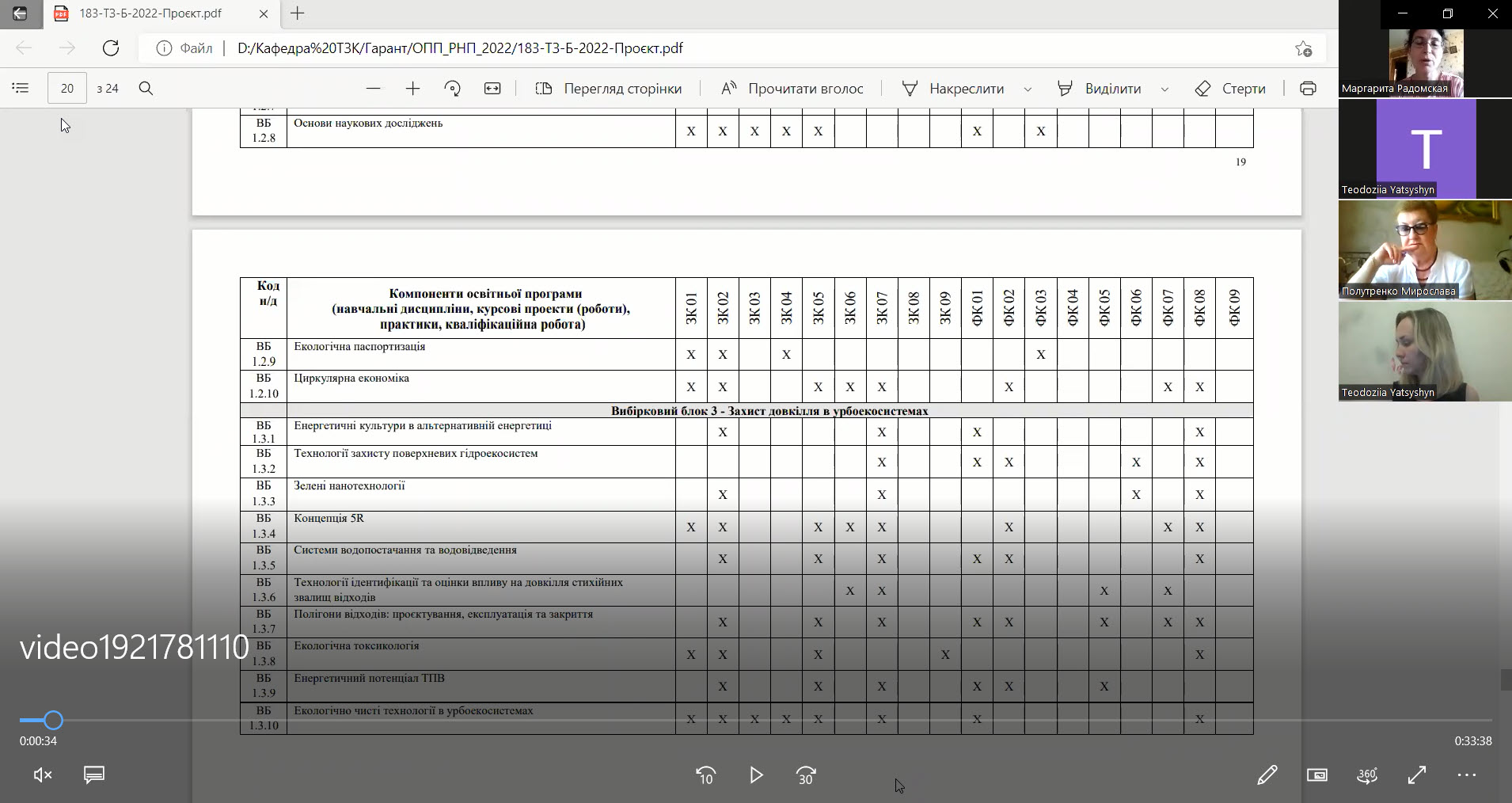Expand the Виділити highlight options dropdown
The width and height of the screenshot is (1512, 803).
click(x=1164, y=89)
